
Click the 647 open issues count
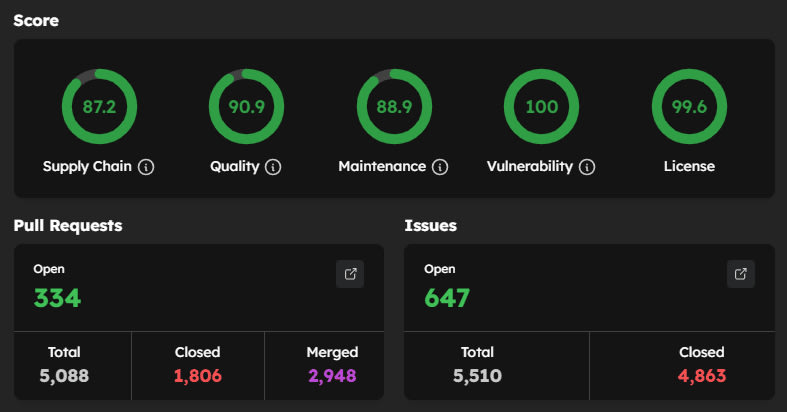pyautogui.click(x=446, y=298)
